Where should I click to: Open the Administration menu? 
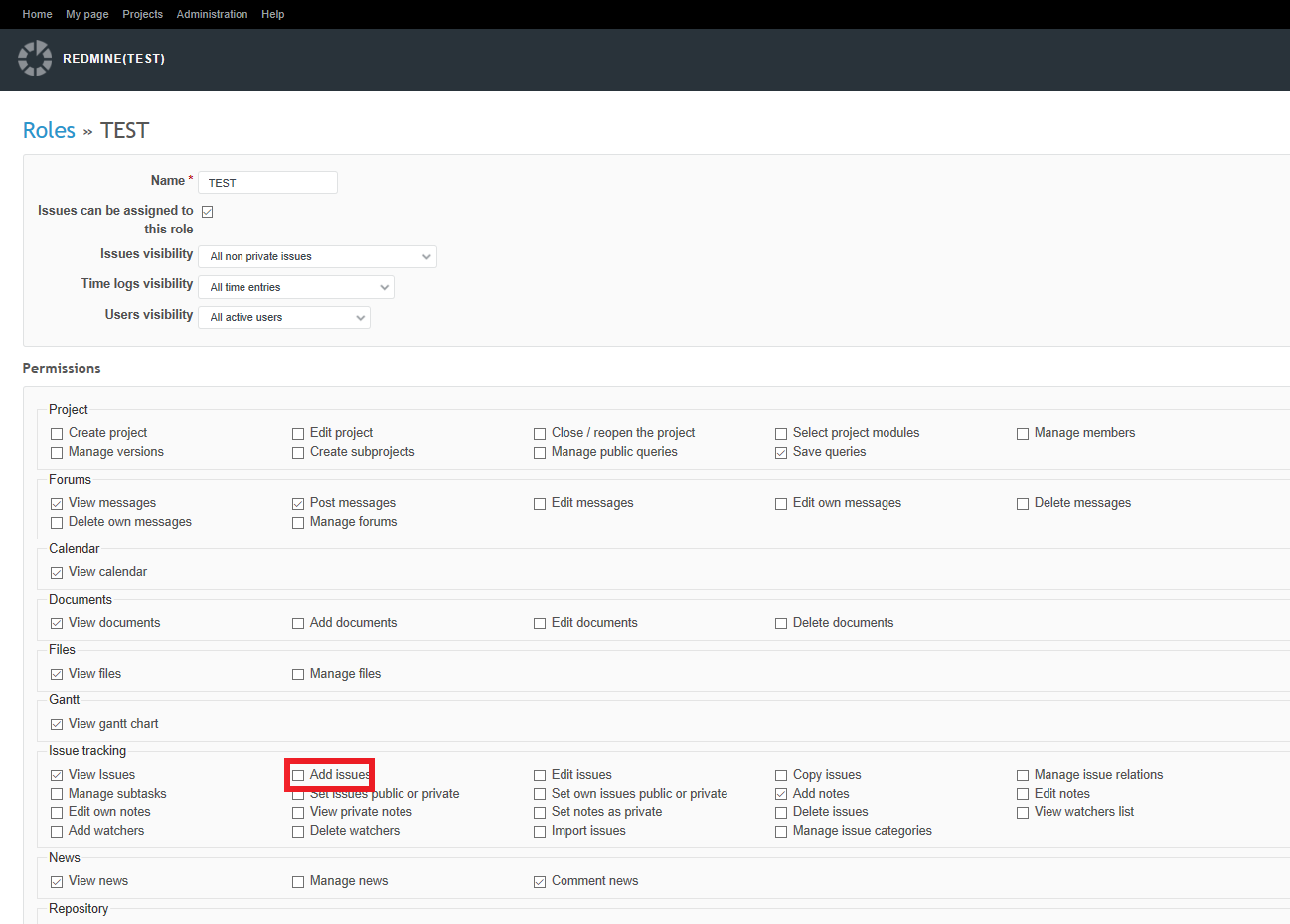[212, 14]
